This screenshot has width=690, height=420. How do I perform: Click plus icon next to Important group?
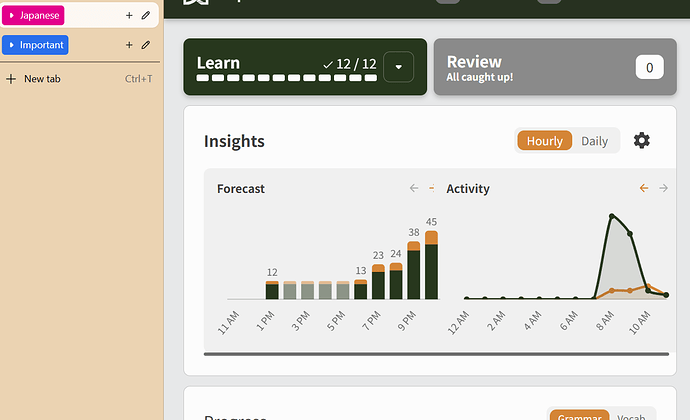129,45
